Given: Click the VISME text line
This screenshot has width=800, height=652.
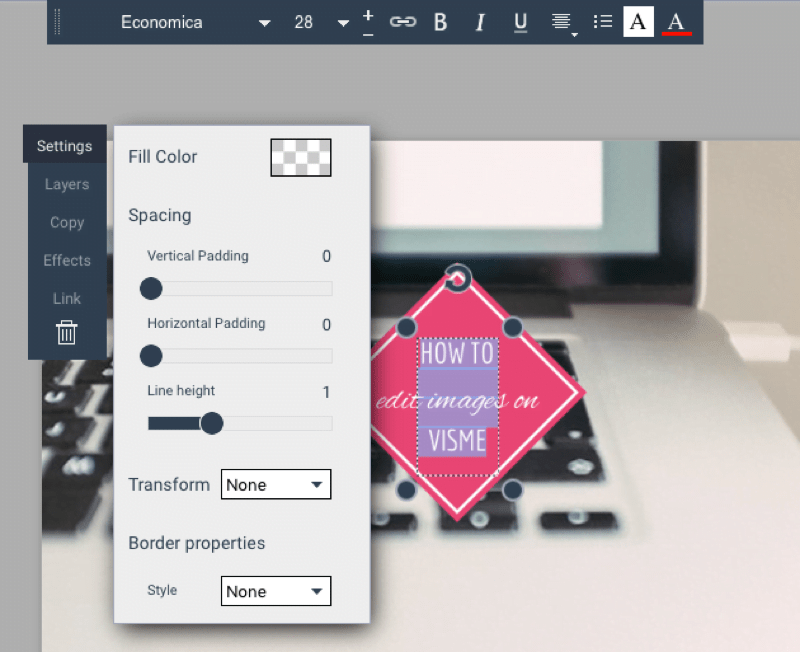Looking at the screenshot, I should tap(457, 440).
